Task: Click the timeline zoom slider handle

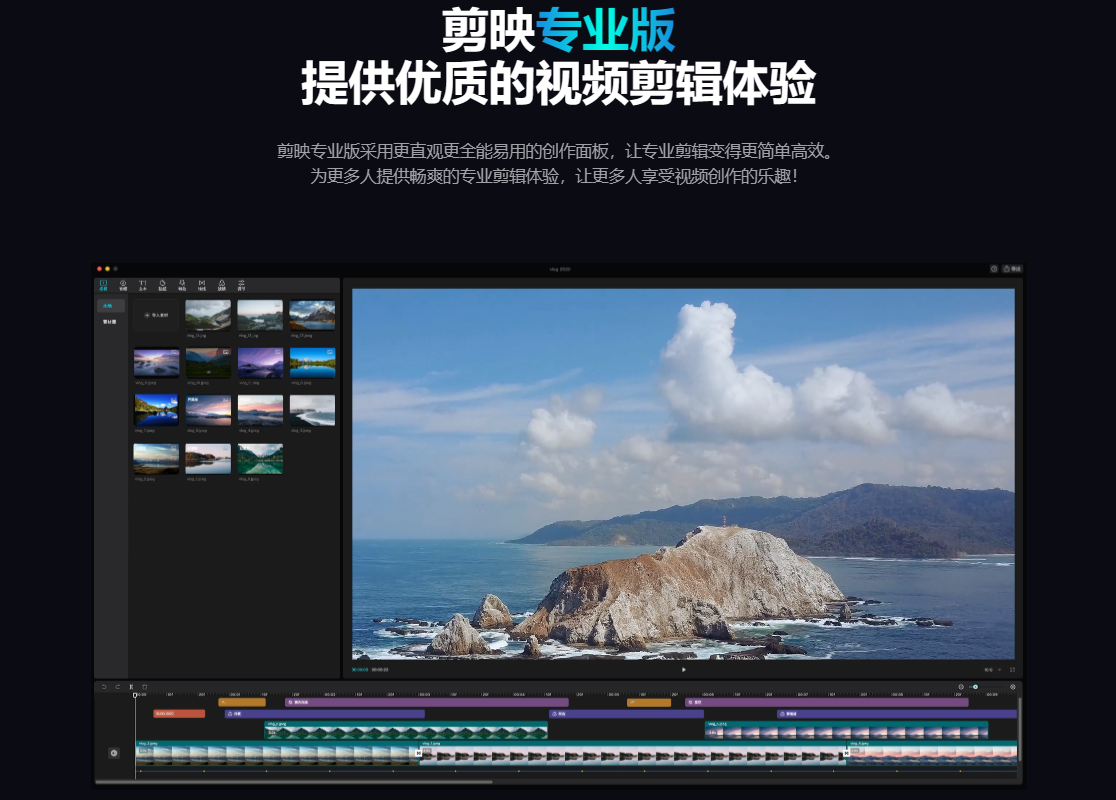Action: (975, 687)
